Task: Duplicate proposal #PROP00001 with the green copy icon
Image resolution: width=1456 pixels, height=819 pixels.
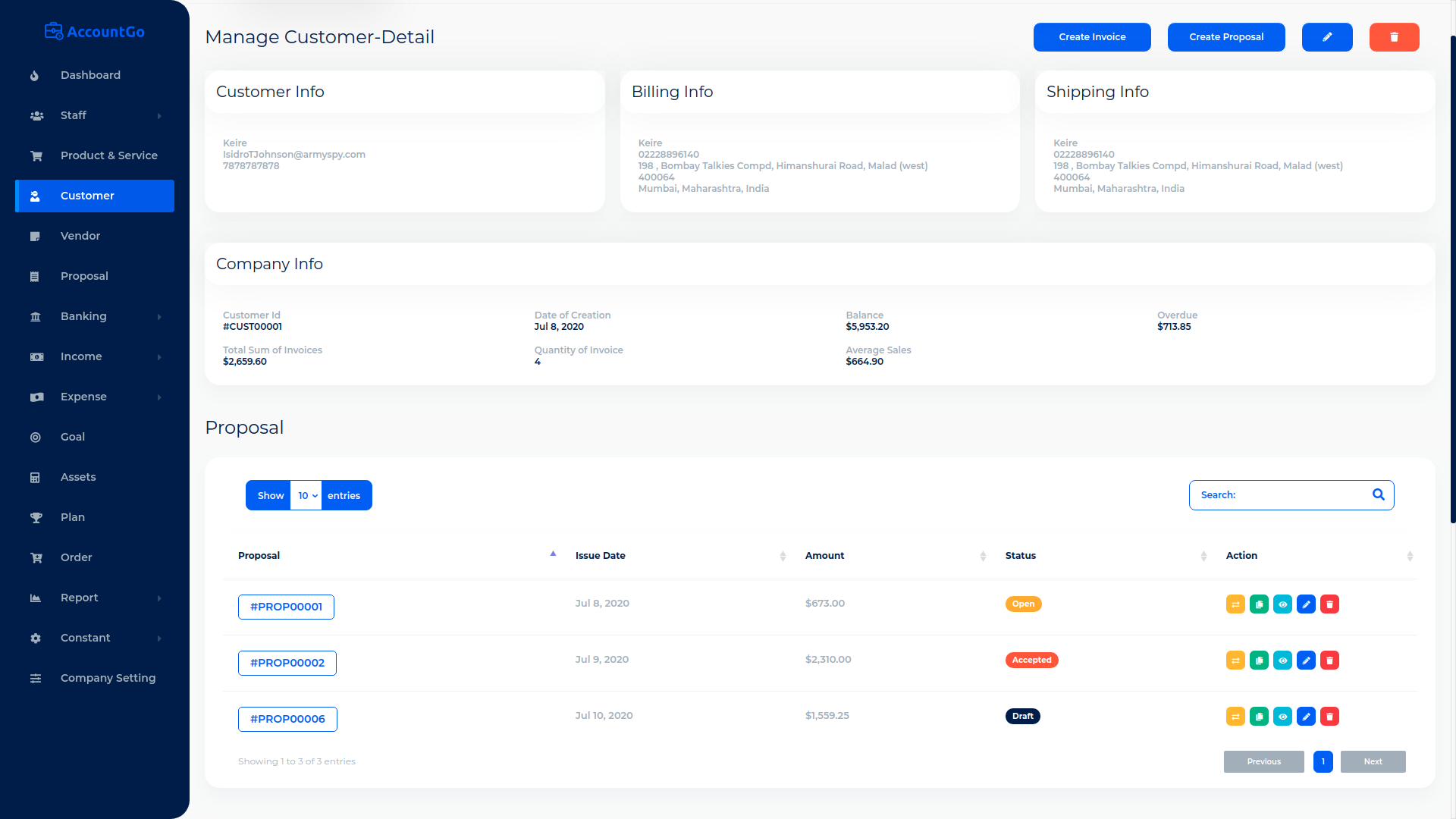Action: click(x=1259, y=604)
